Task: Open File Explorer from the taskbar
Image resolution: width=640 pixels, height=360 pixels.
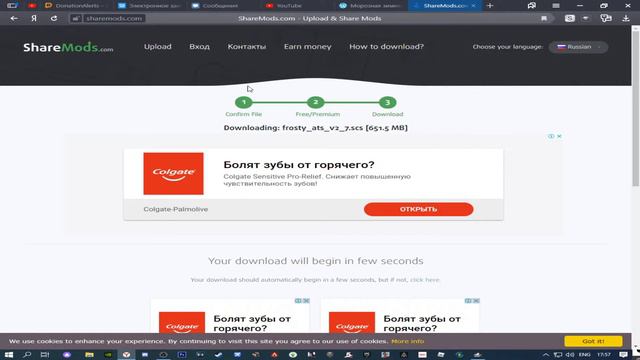Action: (89, 355)
